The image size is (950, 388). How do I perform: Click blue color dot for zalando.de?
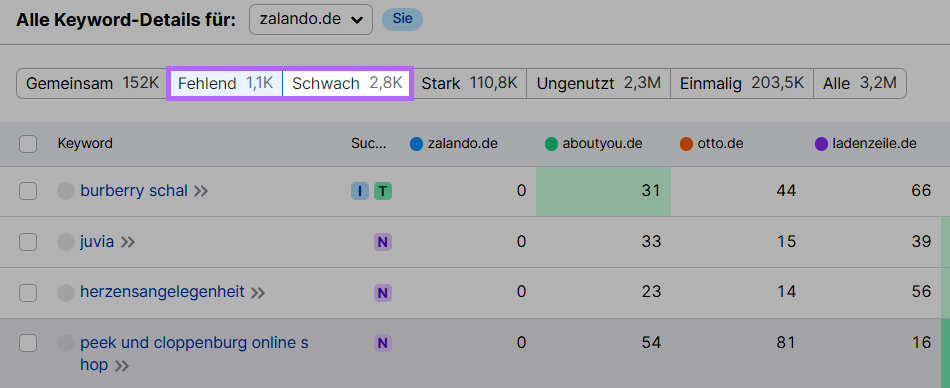pyautogui.click(x=416, y=144)
